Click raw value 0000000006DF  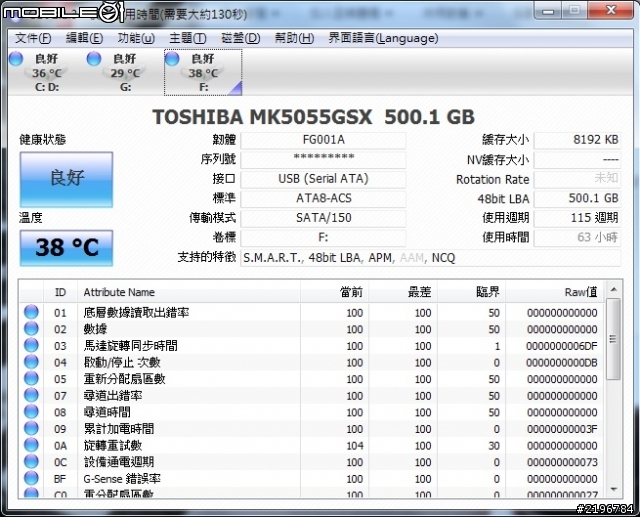pyautogui.click(x=562, y=346)
